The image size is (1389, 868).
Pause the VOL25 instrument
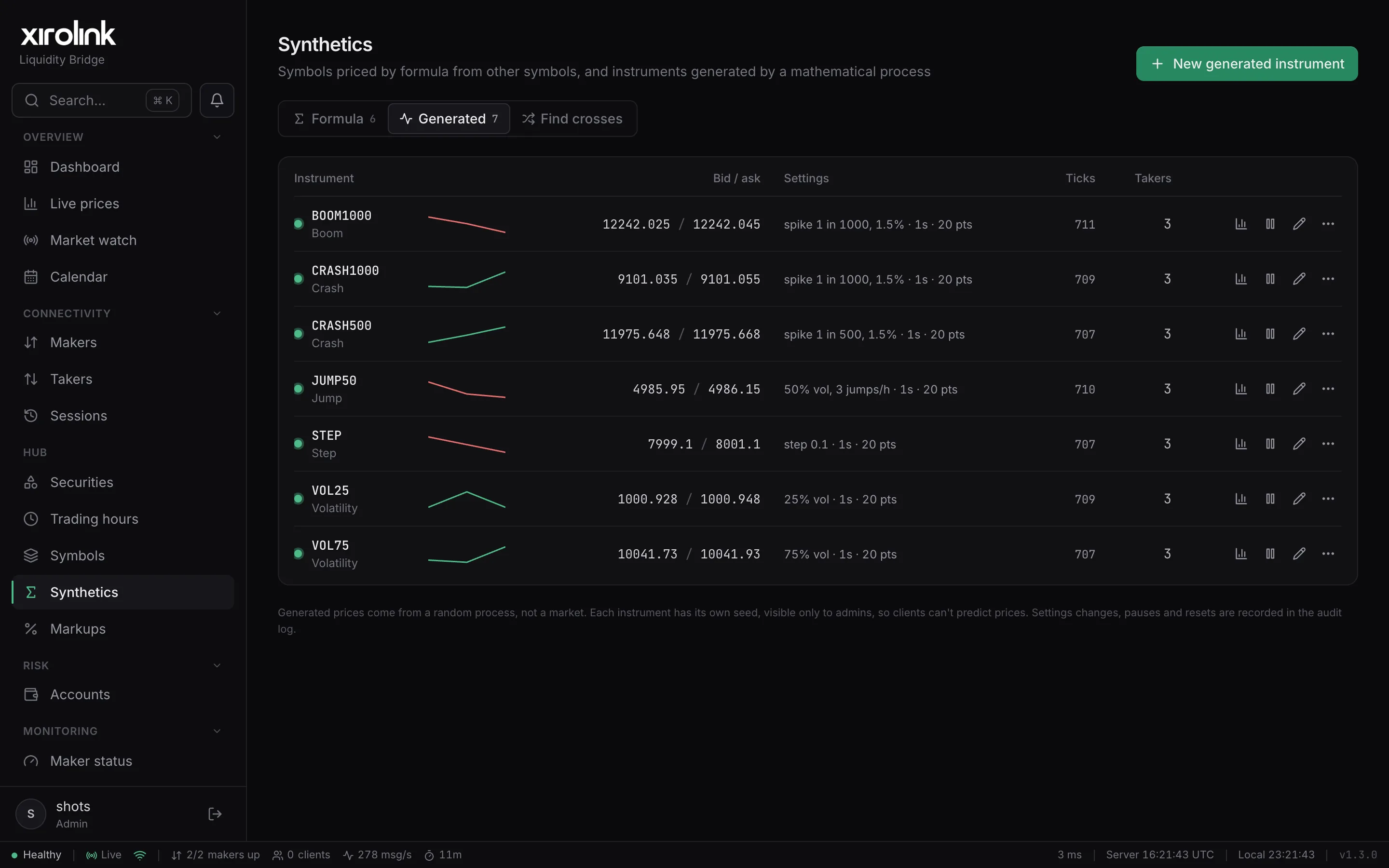[x=1270, y=499]
